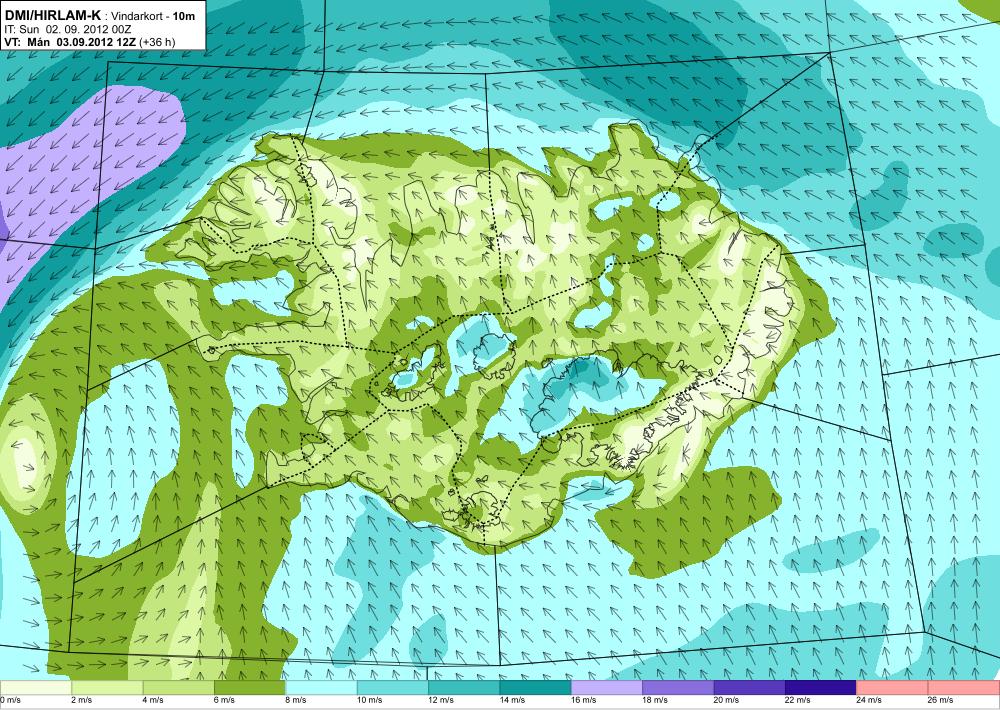Click the indigo swatch right of the 20 m/s label
1000x710 pixels.
749,687
